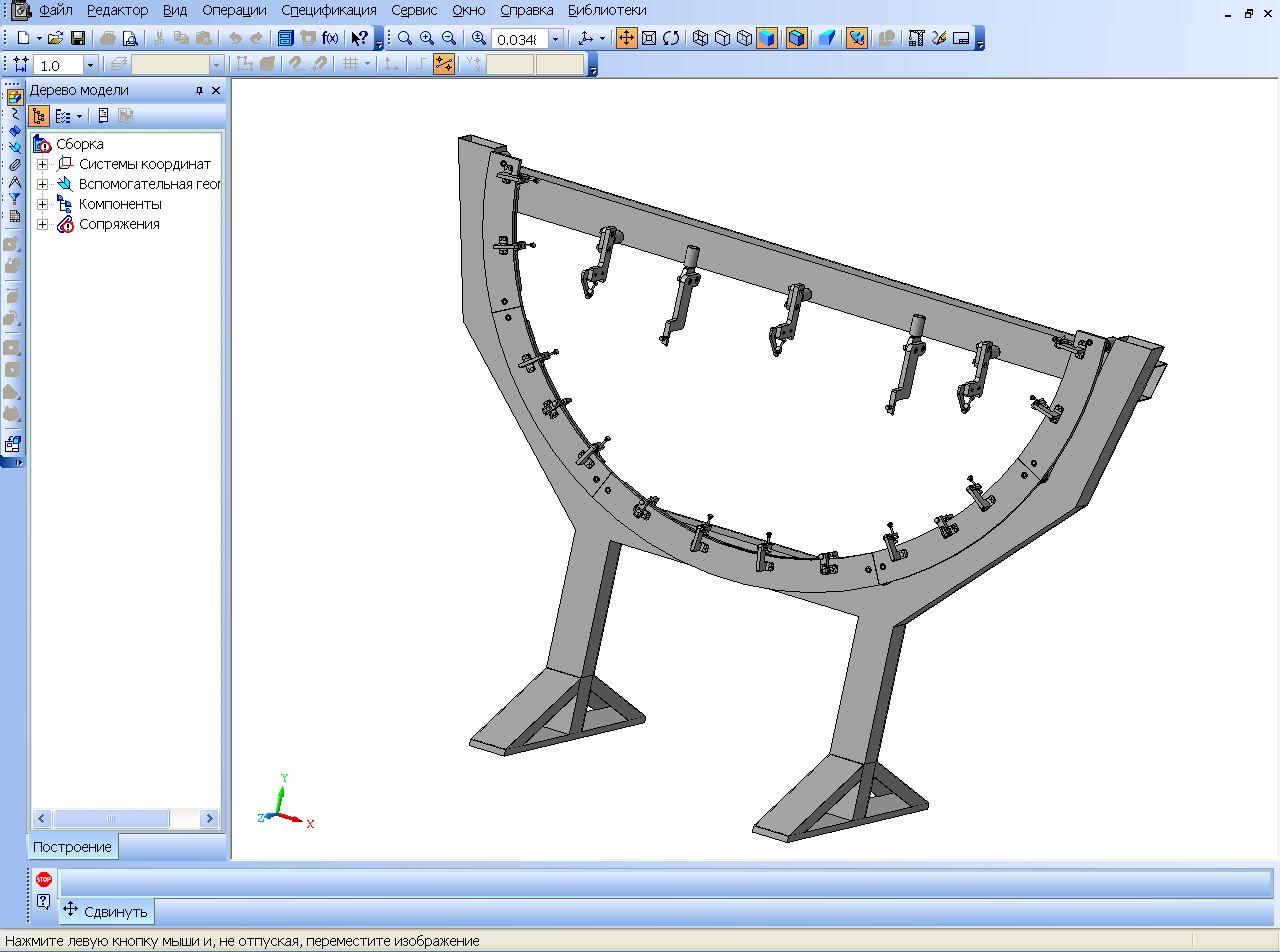Switch to the Построение tab
The height and width of the screenshot is (952, 1280).
tap(72, 847)
